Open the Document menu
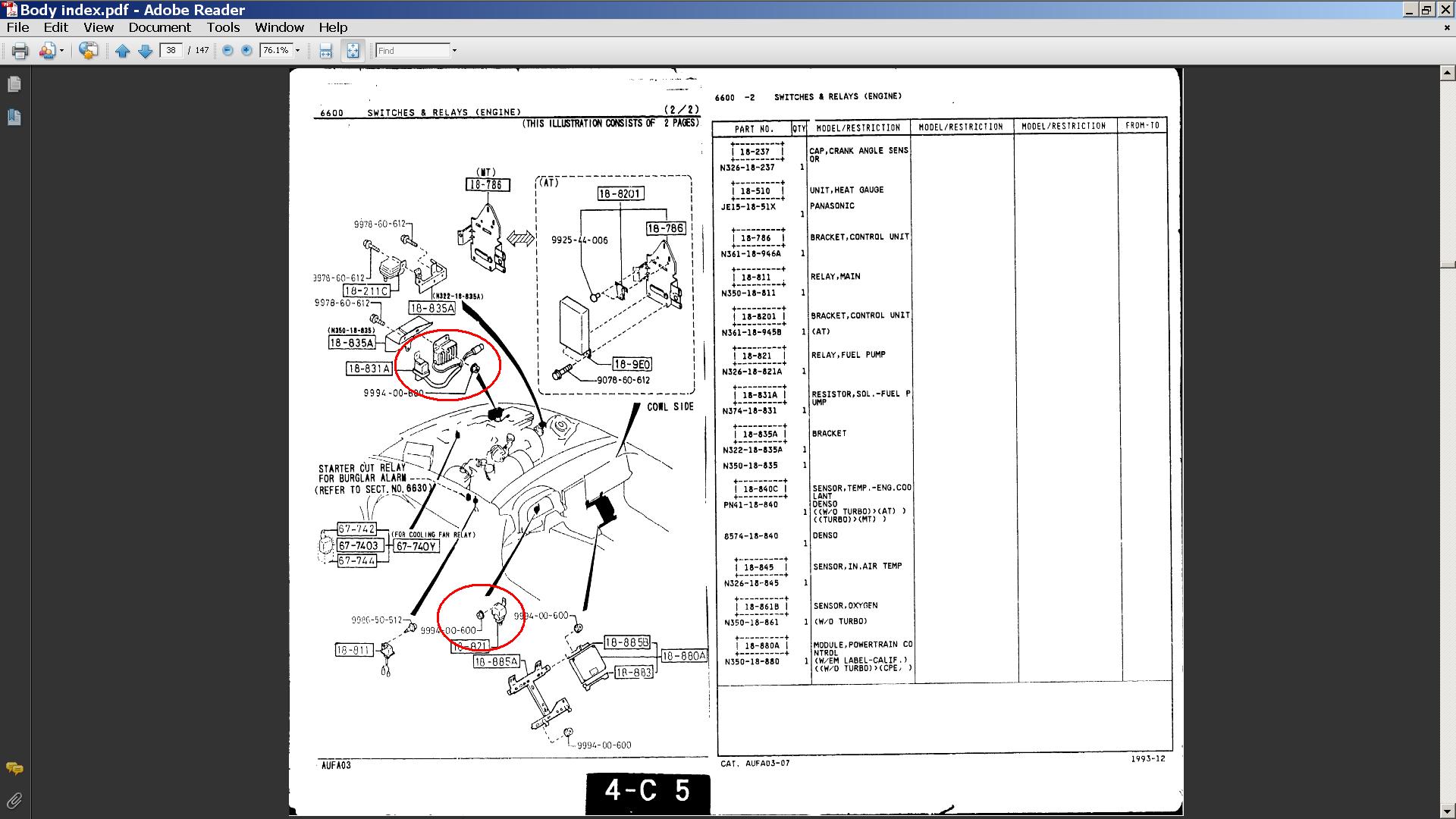 point(159,27)
